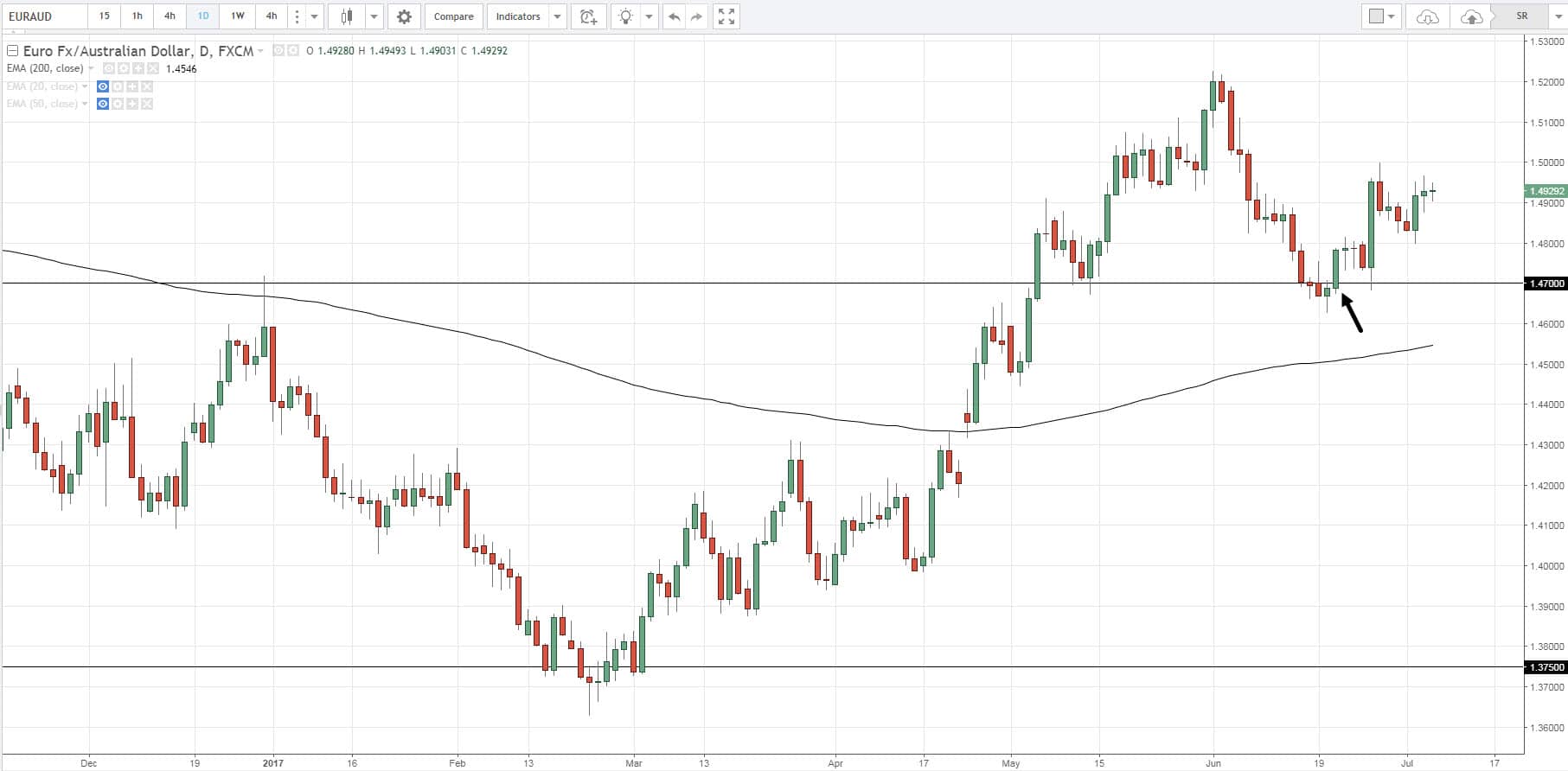Toggle fullscreen mode icon
The width and height of the screenshot is (1568, 771).
point(726,16)
